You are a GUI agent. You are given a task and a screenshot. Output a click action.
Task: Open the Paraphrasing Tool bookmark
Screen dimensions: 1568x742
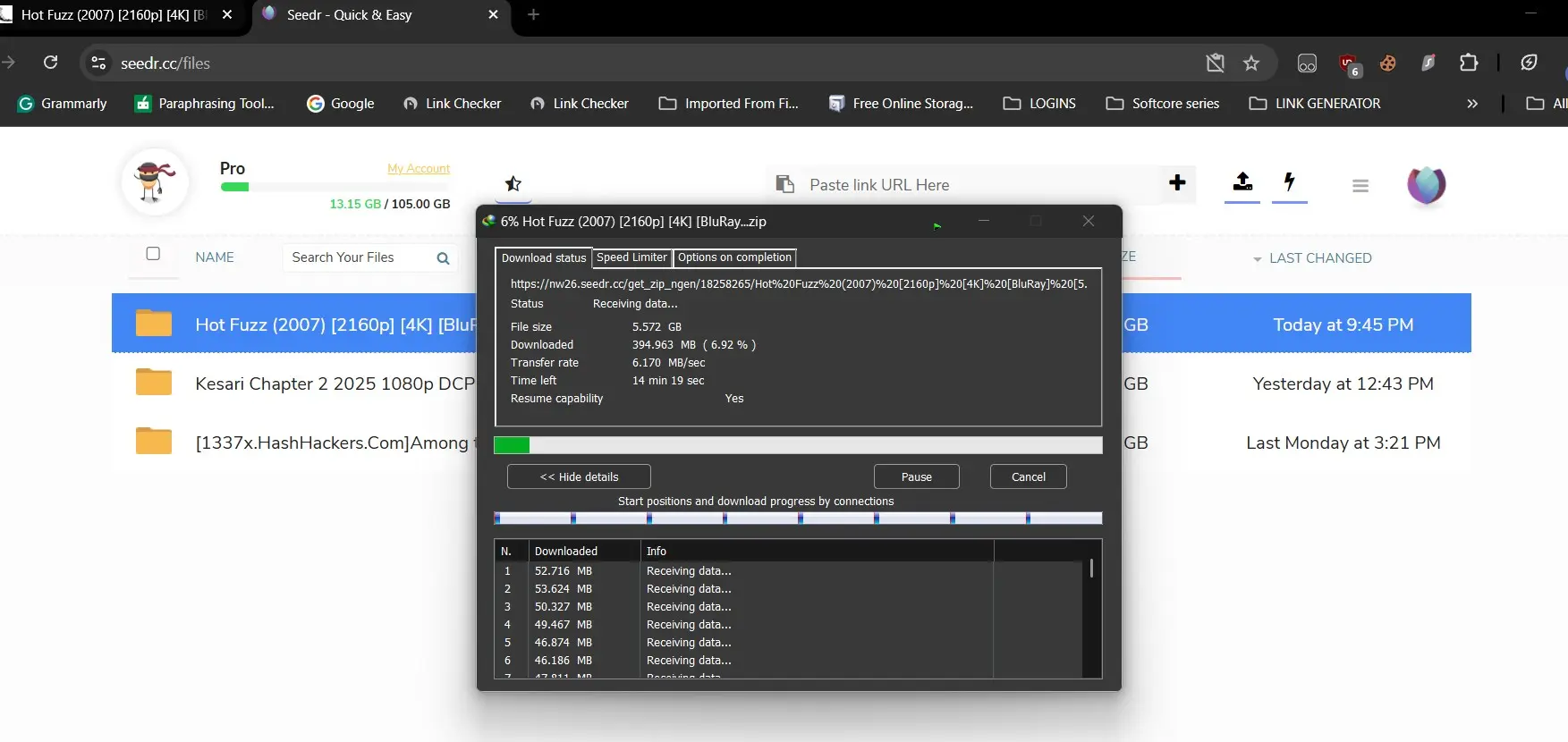coord(204,104)
